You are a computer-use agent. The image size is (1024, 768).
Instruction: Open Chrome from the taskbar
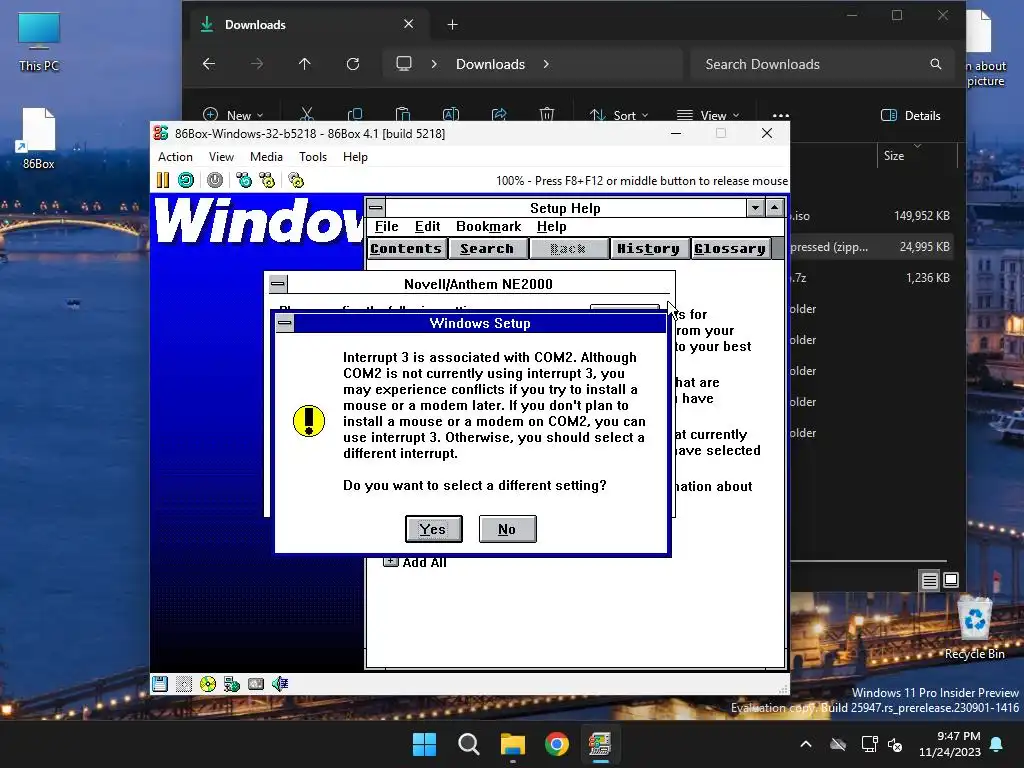pos(556,744)
